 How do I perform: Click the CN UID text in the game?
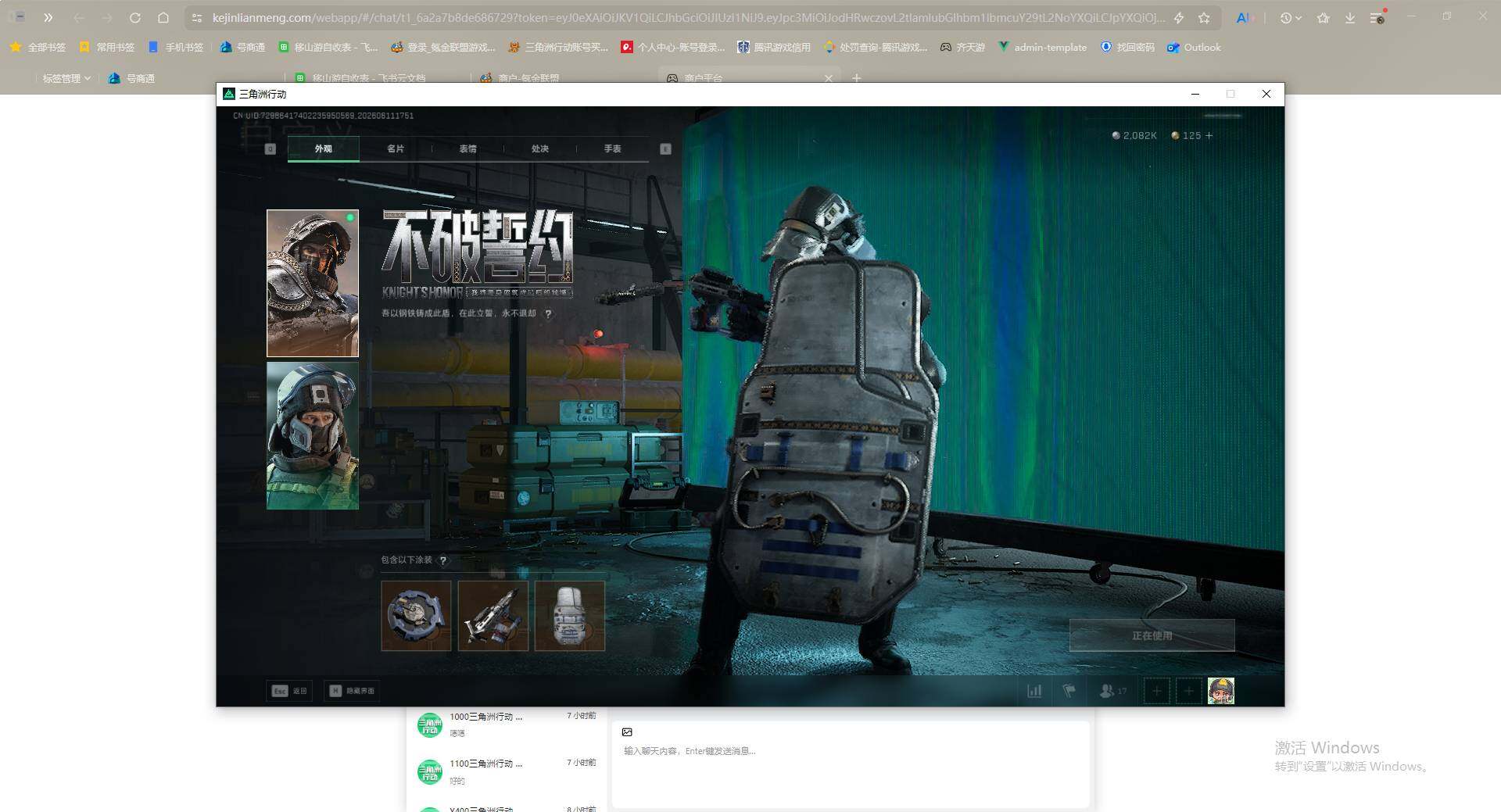(324, 116)
